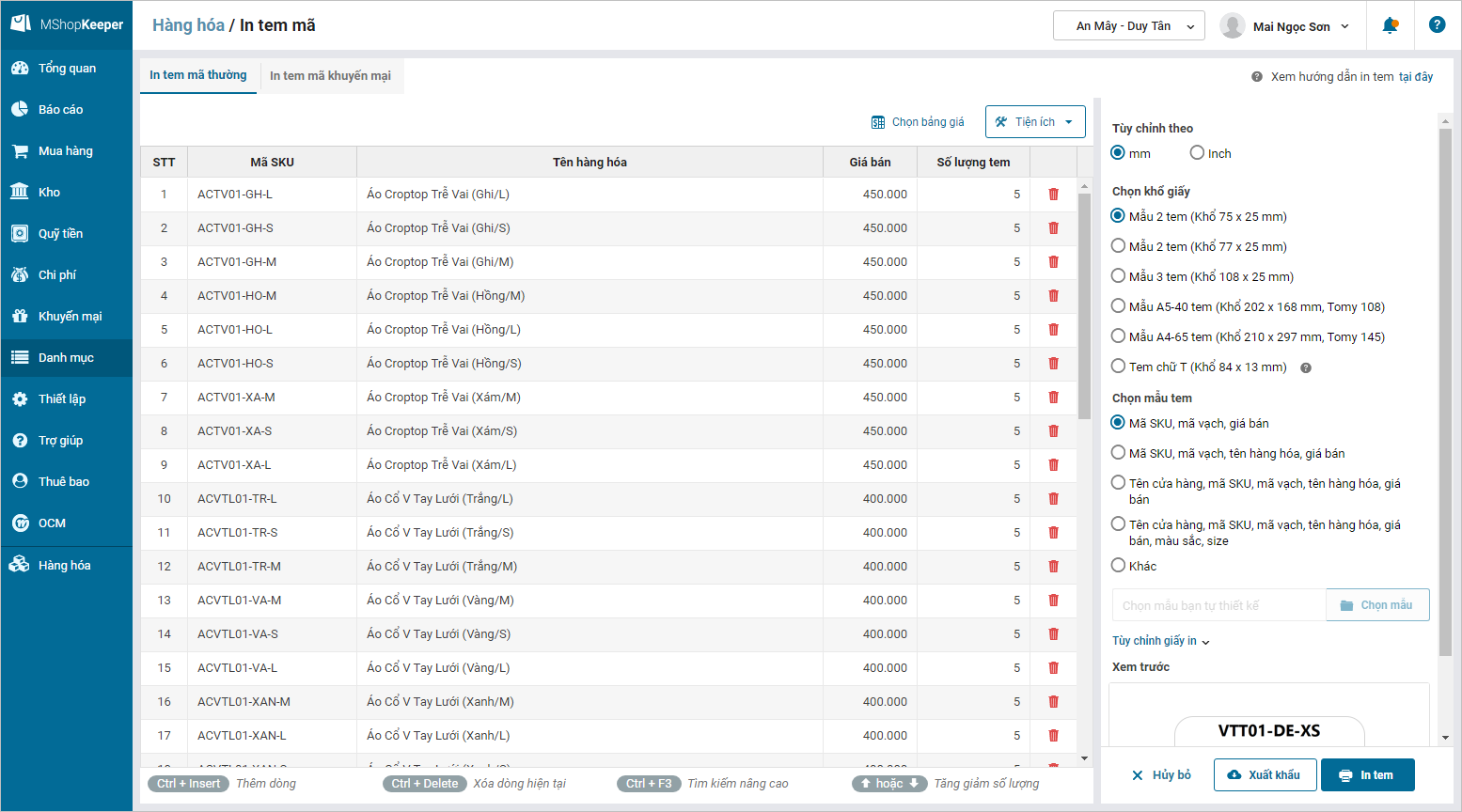The width and height of the screenshot is (1462, 812).
Task: Open the An Mây - Duy Tân branch selector
Action: pyautogui.click(x=1128, y=26)
